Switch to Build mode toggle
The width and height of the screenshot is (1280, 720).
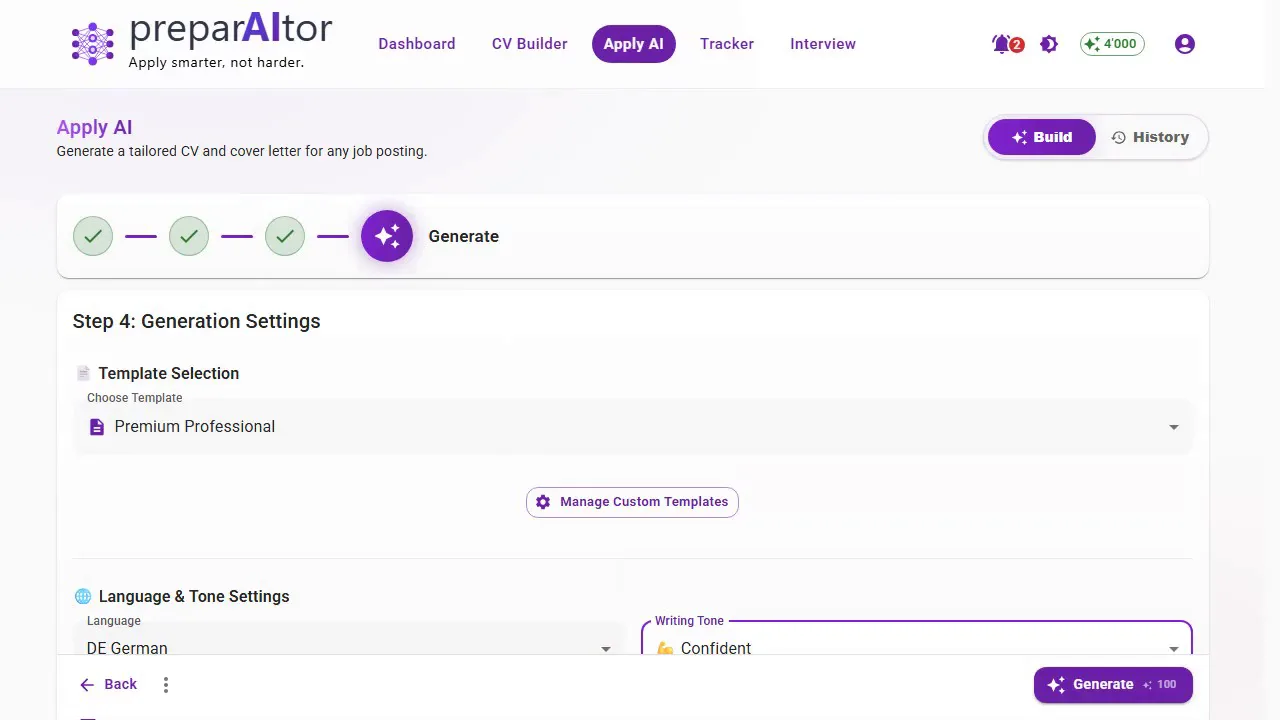click(x=1042, y=137)
